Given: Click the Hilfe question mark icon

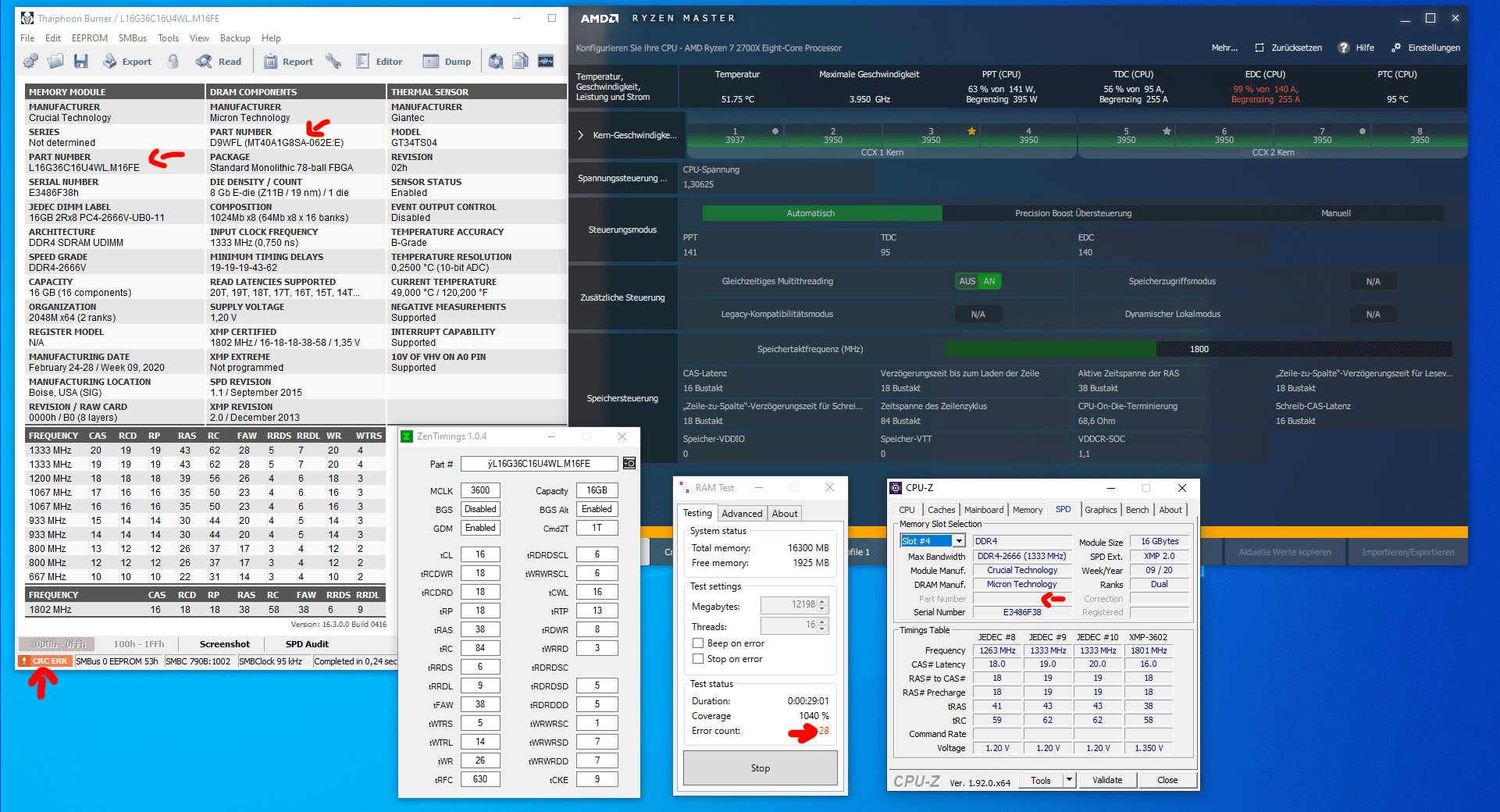Looking at the screenshot, I should (1343, 48).
